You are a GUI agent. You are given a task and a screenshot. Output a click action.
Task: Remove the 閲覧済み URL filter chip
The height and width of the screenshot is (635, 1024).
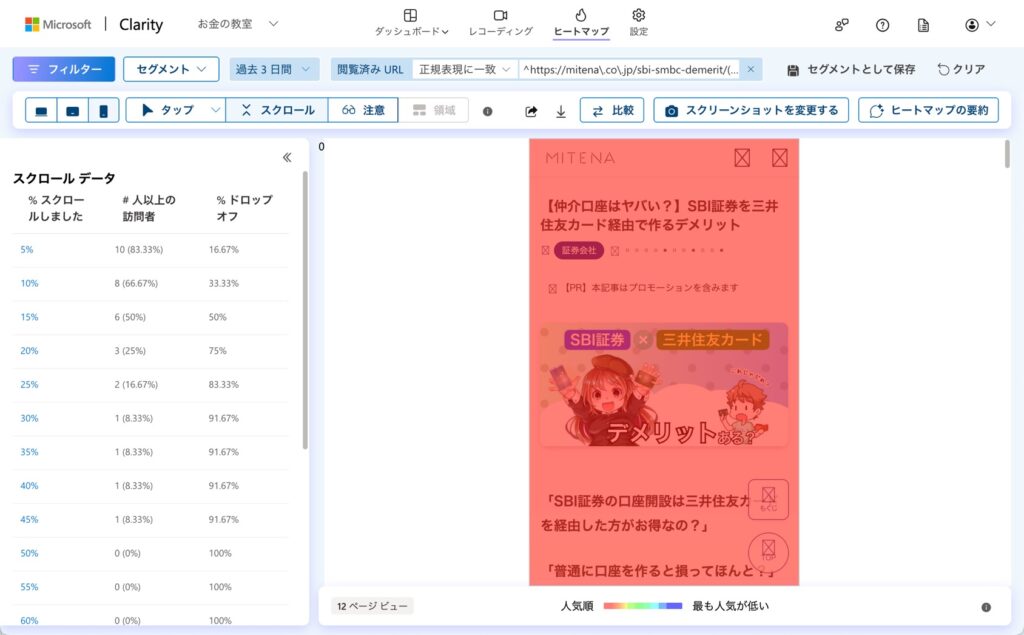[751, 69]
